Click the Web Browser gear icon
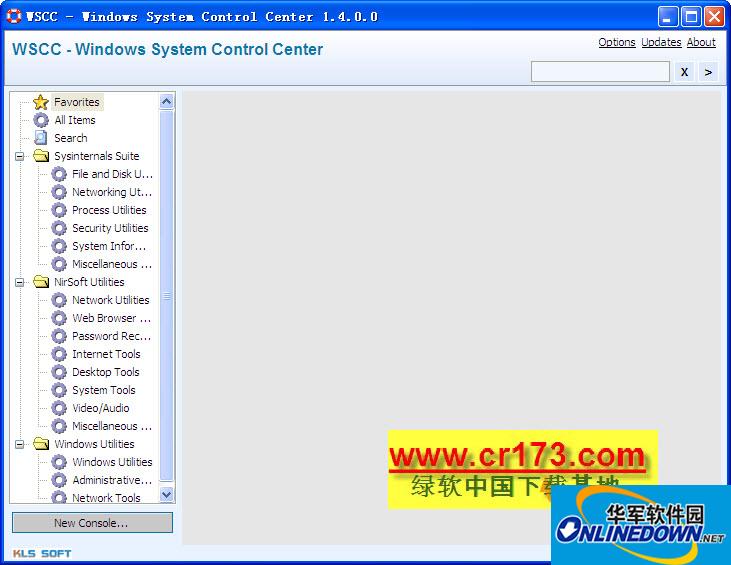Viewport: 731px width, 565px height. pos(59,318)
